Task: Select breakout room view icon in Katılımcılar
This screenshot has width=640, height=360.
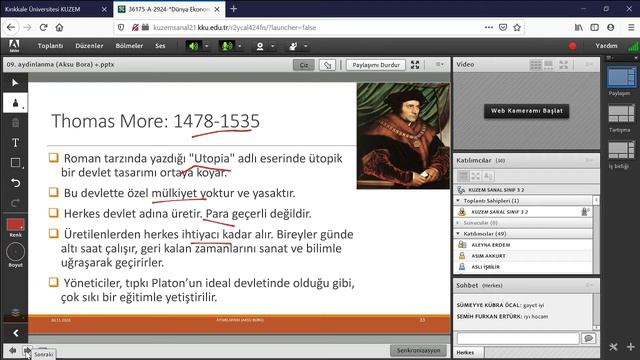Action: click(476, 176)
